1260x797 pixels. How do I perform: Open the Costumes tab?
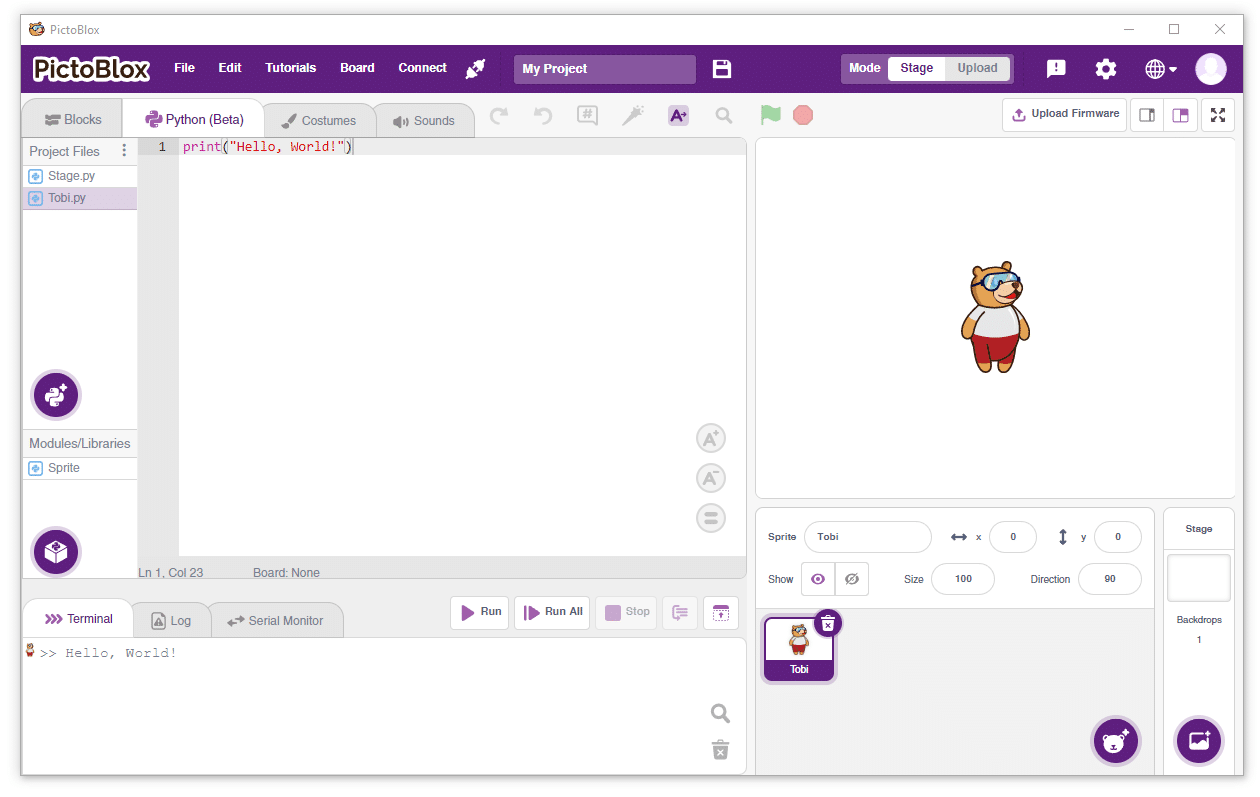[x=319, y=120]
